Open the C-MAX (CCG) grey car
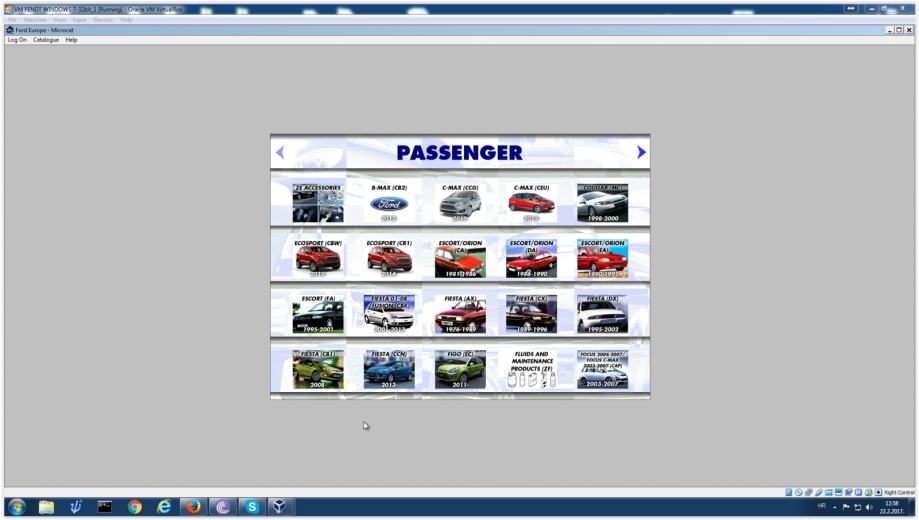This screenshot has height=520, width=919. pyautogui.click(x=460, y=203)
